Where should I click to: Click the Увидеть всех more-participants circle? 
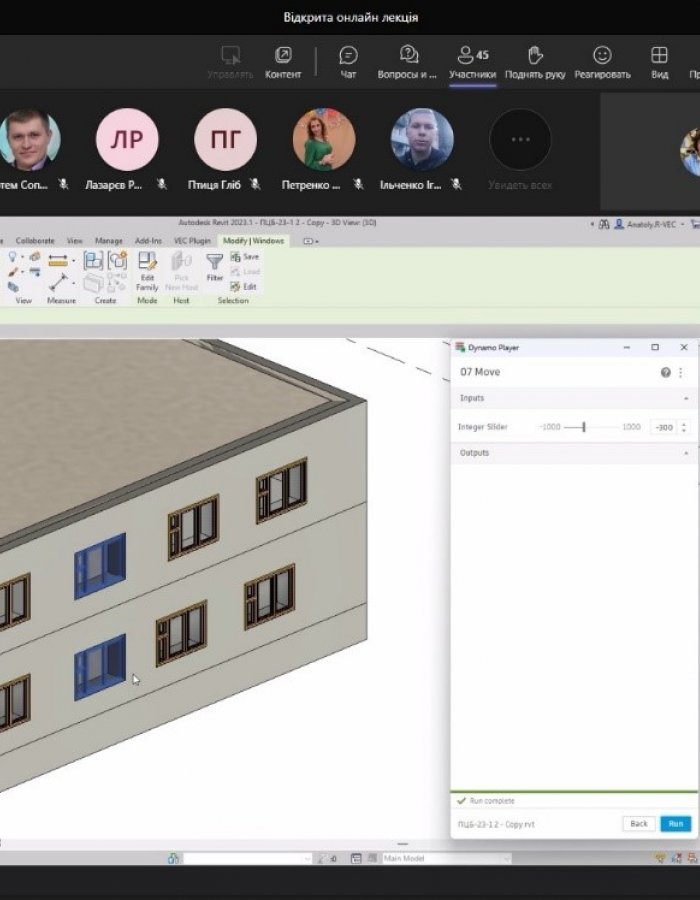point(520,139)
